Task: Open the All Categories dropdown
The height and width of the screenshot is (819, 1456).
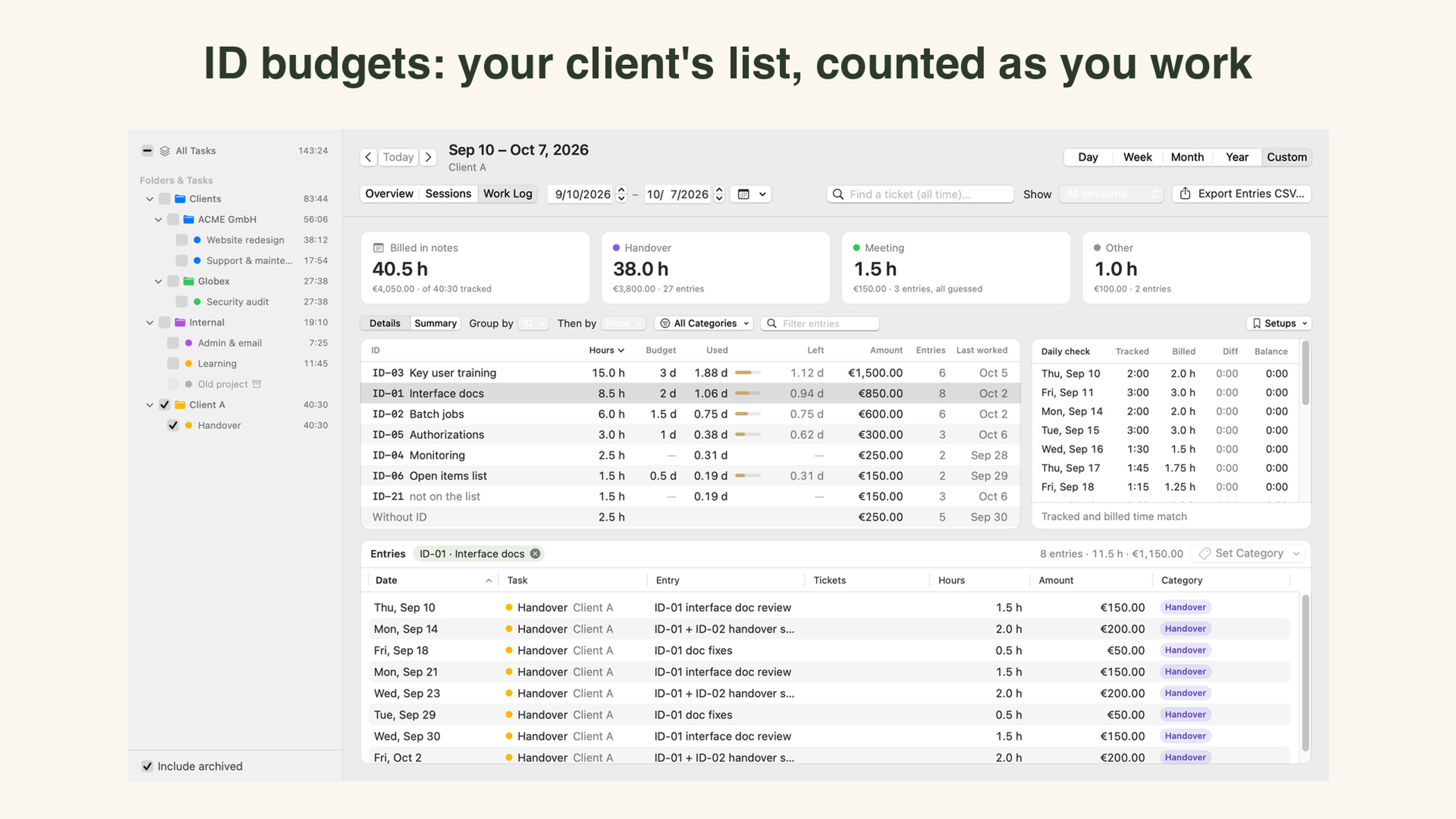Action: [704, 323]
